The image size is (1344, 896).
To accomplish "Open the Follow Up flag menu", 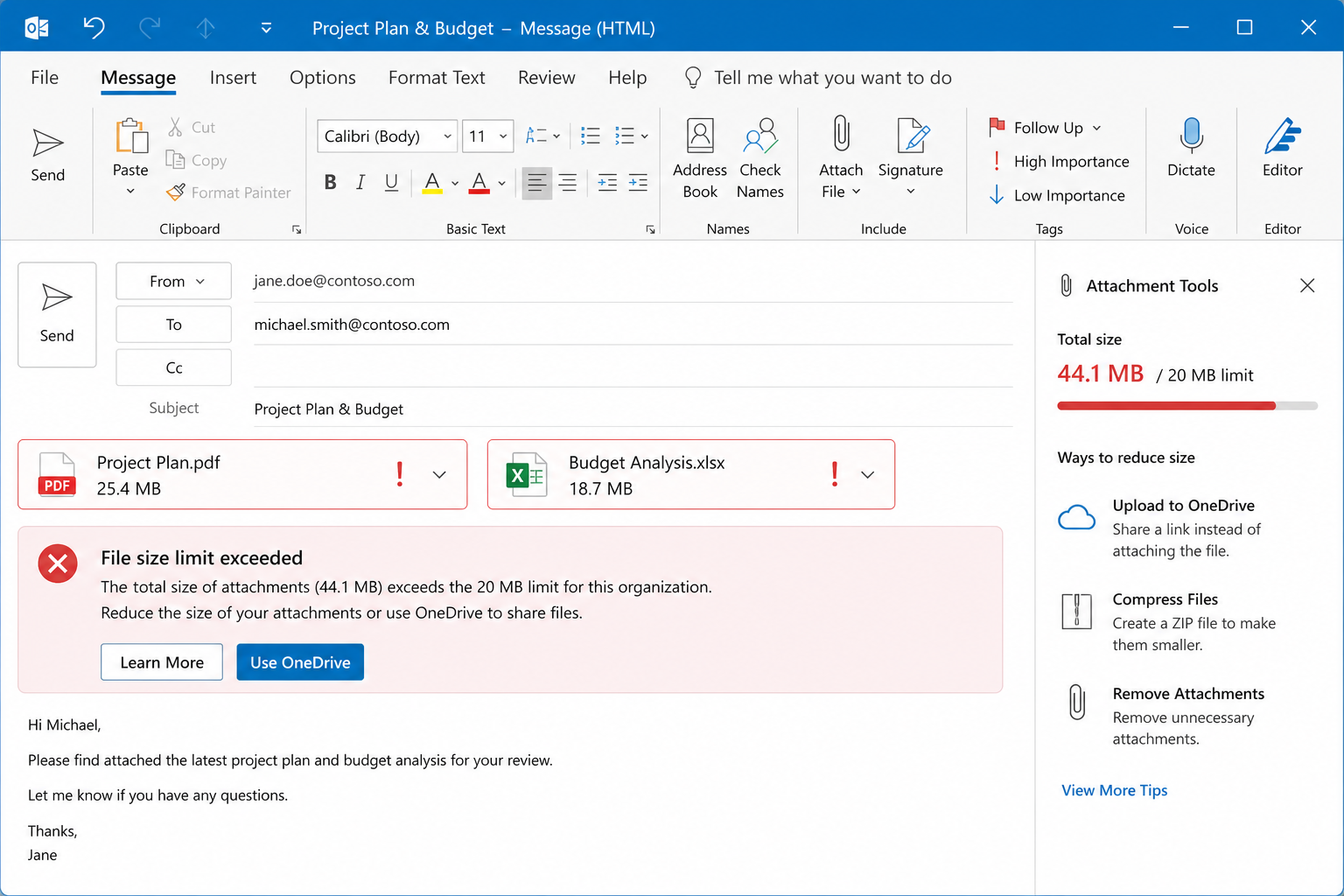I will [1045, 128].
